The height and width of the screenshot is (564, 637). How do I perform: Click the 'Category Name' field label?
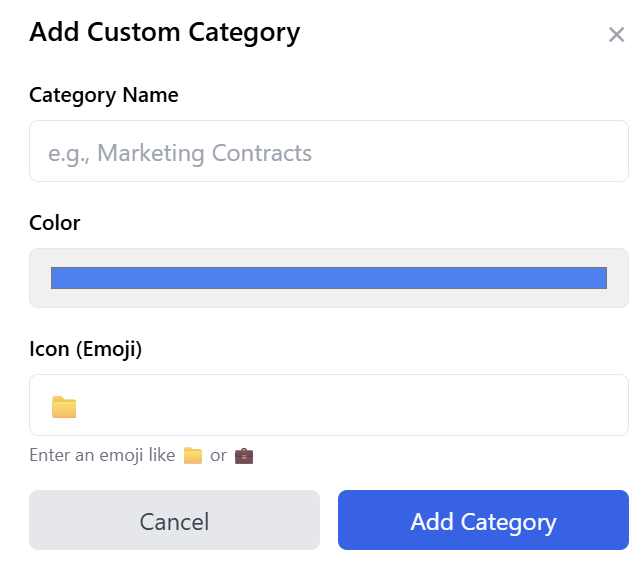pos(104,96)
